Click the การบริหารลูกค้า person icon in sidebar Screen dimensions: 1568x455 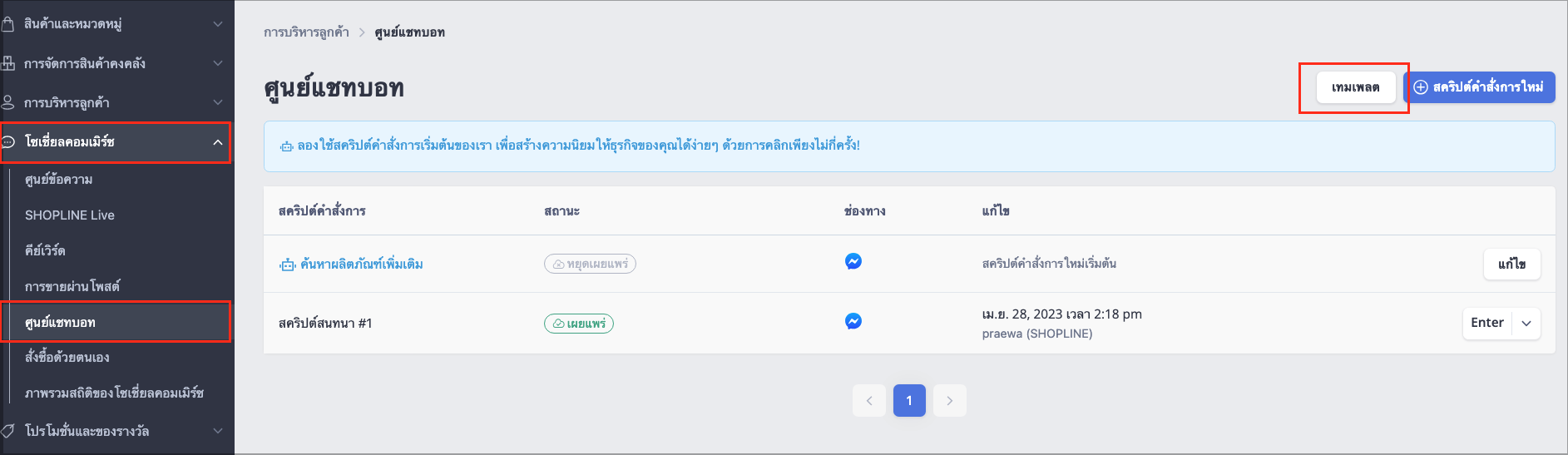(8, 103)
